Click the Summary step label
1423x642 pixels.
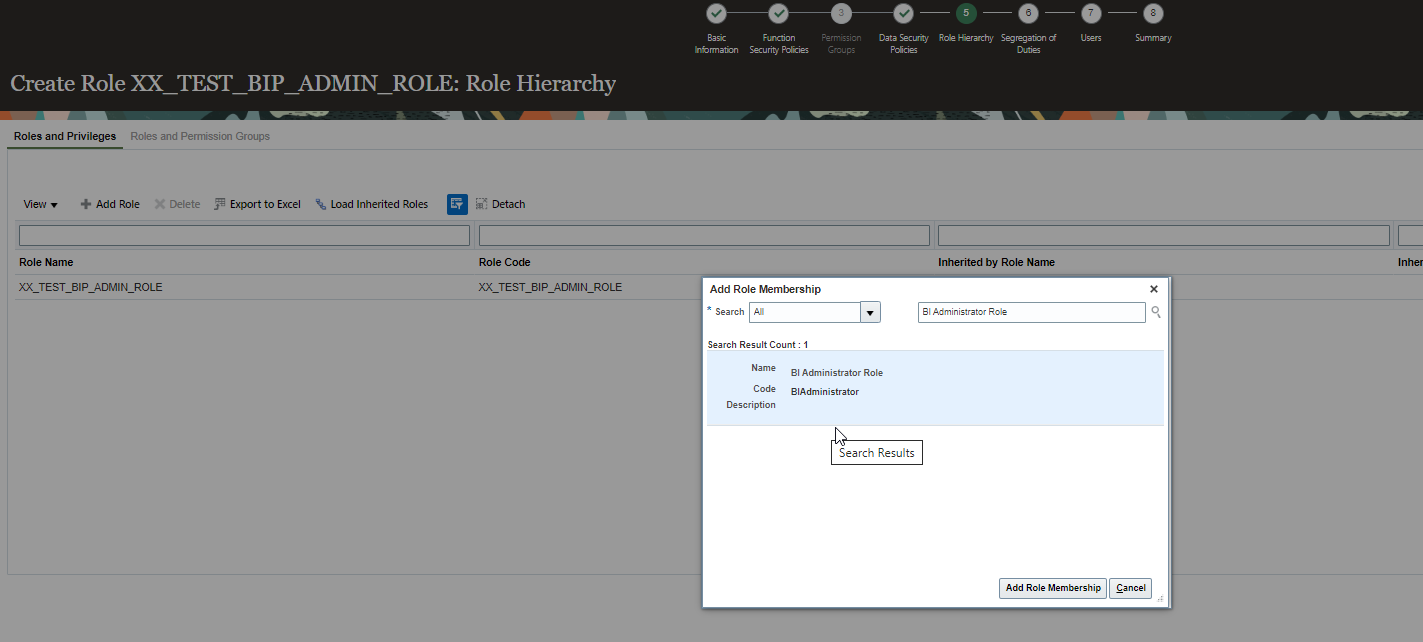tap(1153, 38)
